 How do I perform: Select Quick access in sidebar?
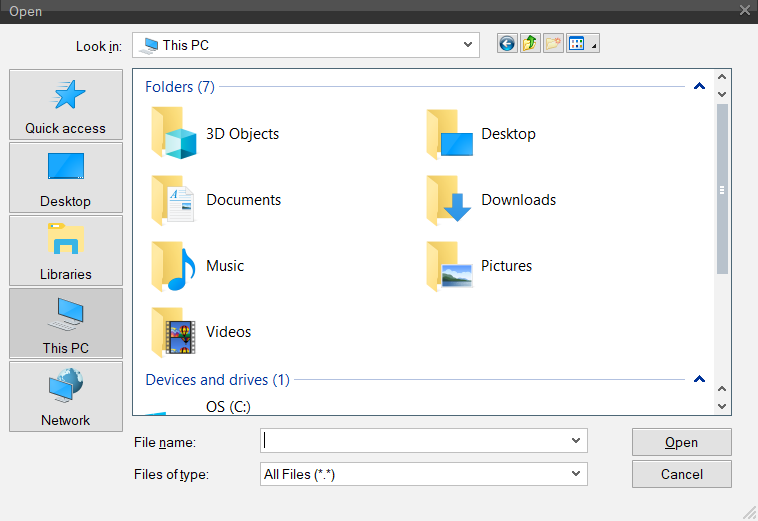(66, 105)
